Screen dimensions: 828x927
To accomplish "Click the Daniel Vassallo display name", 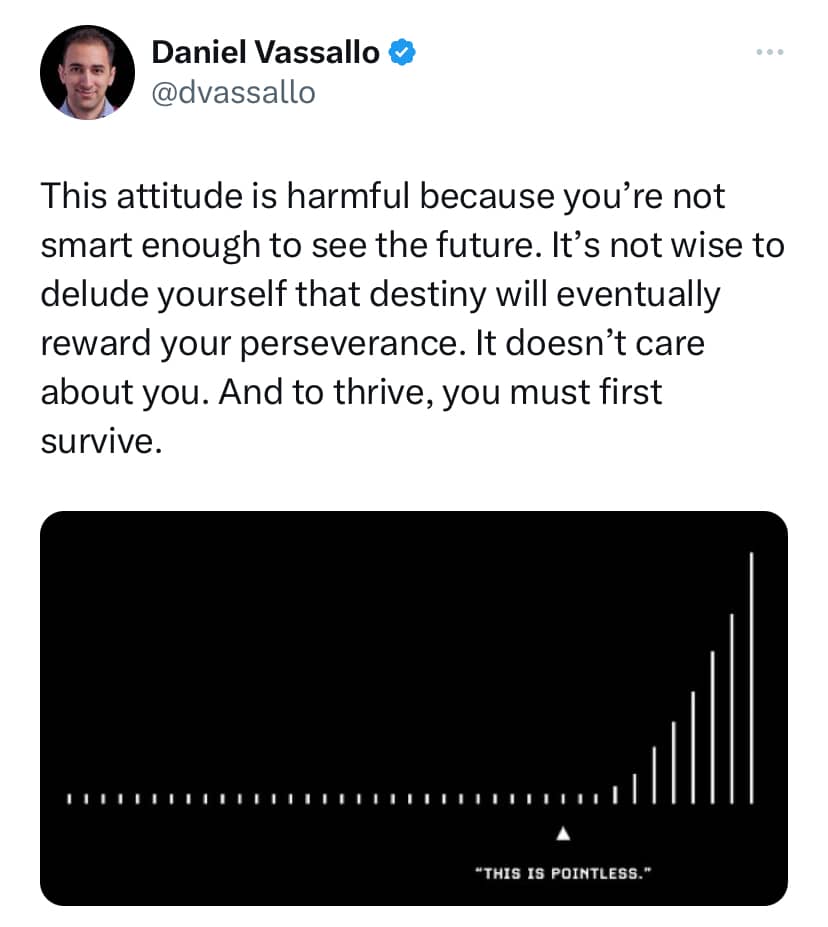I will [x=265, y=53].
